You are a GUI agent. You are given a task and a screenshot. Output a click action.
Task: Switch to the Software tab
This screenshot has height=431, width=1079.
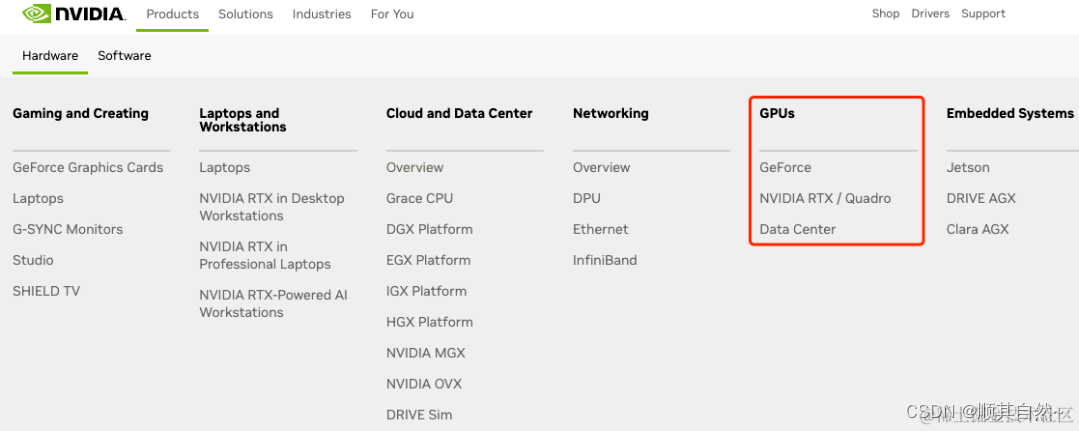pos(124,56)
